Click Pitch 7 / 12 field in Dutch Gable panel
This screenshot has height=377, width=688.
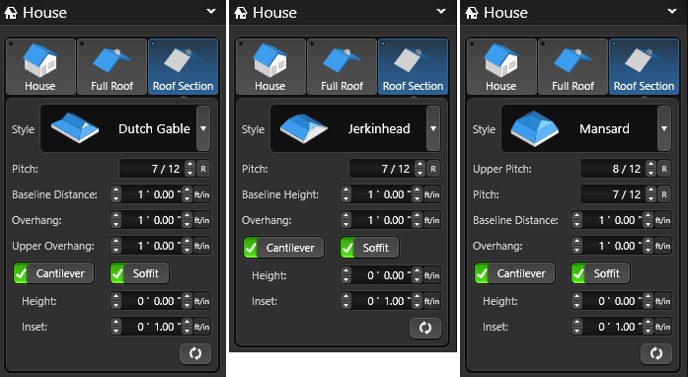pyautogui.click(x=152, y=169)
